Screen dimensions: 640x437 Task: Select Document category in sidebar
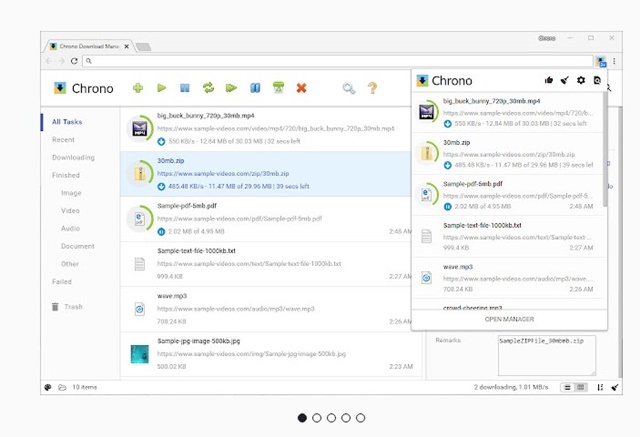[x=78, y=246]
